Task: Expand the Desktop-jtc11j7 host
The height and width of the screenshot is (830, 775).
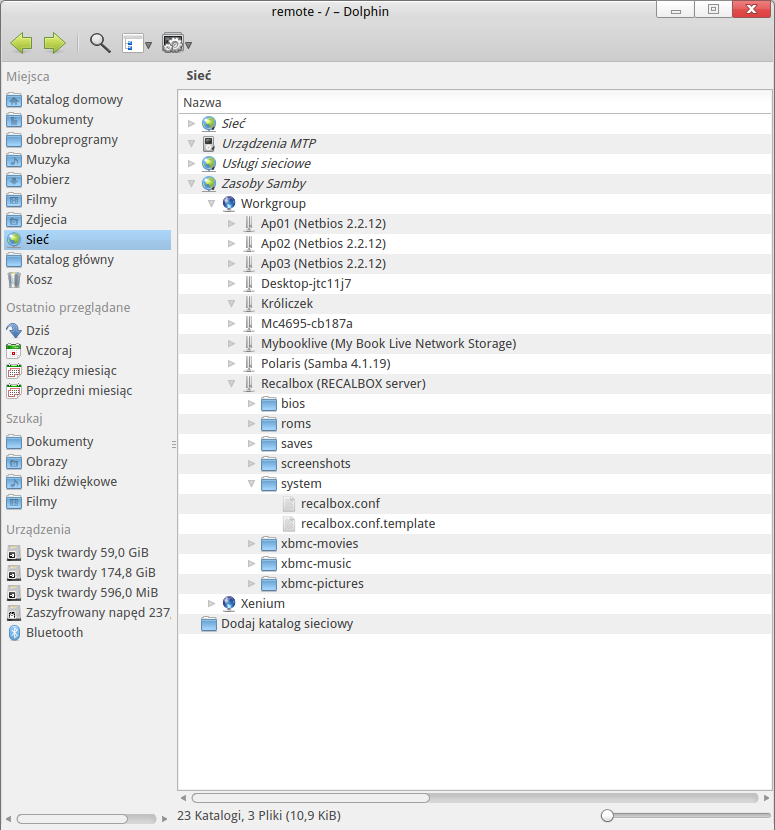Action: 231,284
